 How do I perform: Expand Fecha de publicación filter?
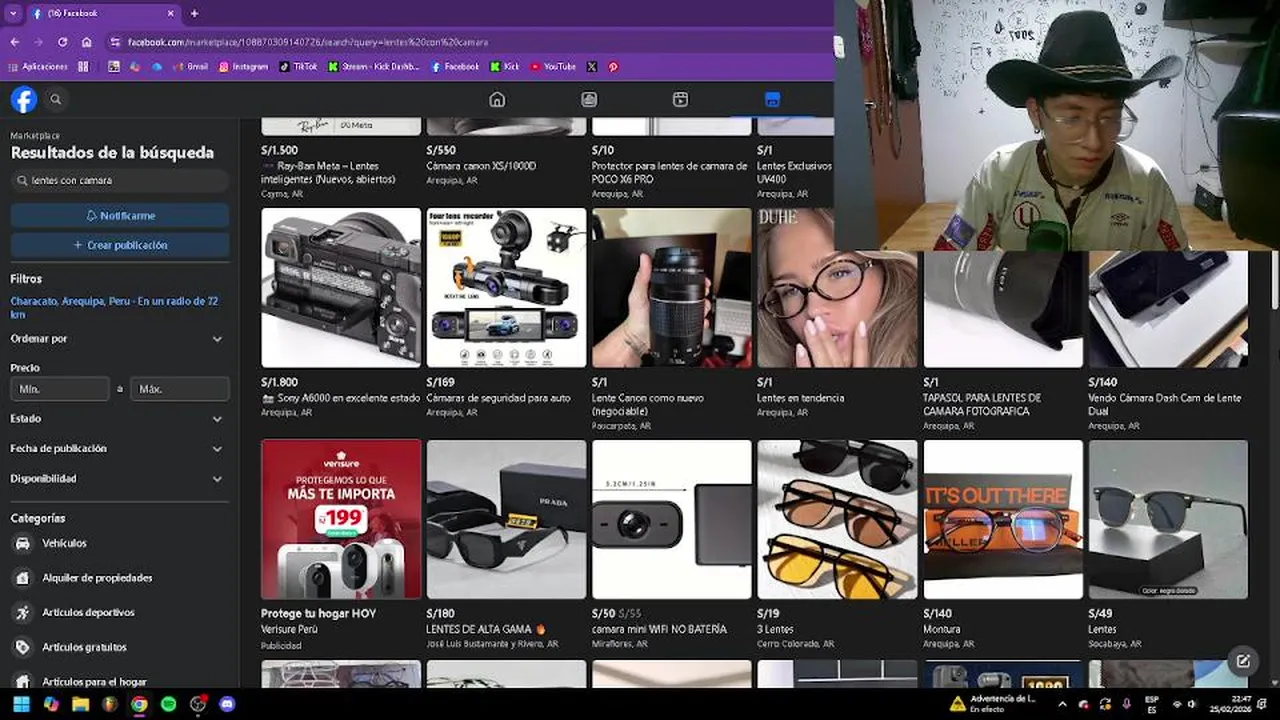coord(120,449)
